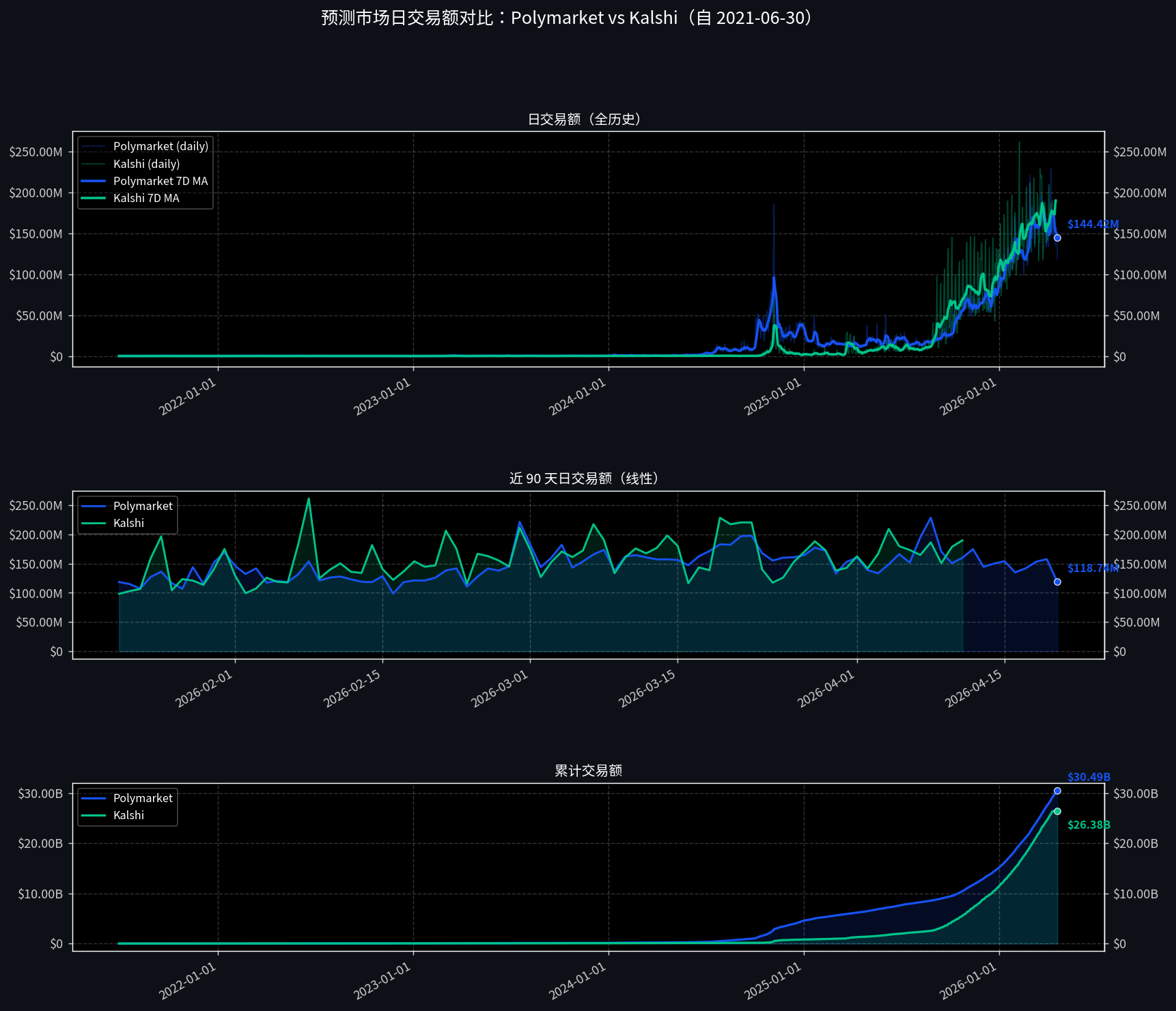Click right-axis "$30.00B" label of cumulative chart

point(1136,794)
